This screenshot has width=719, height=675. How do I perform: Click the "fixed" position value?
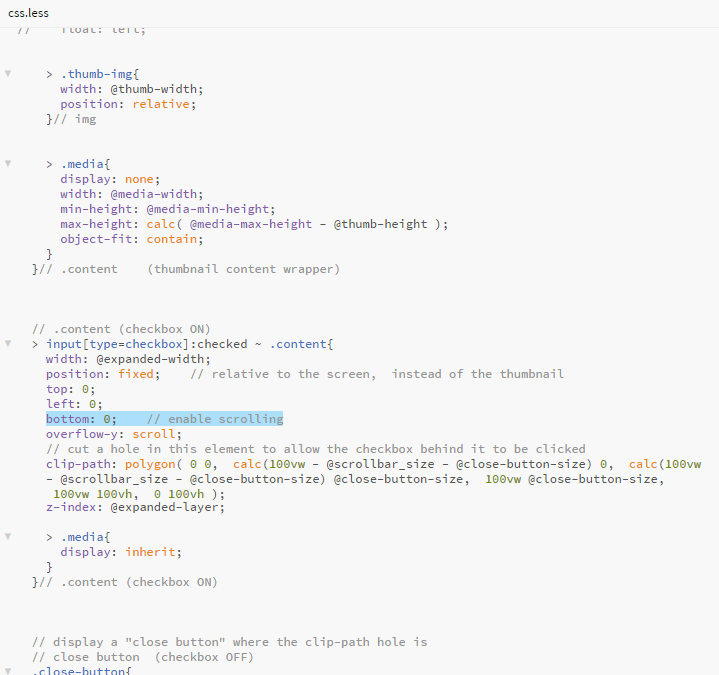(x=138, y=374)
